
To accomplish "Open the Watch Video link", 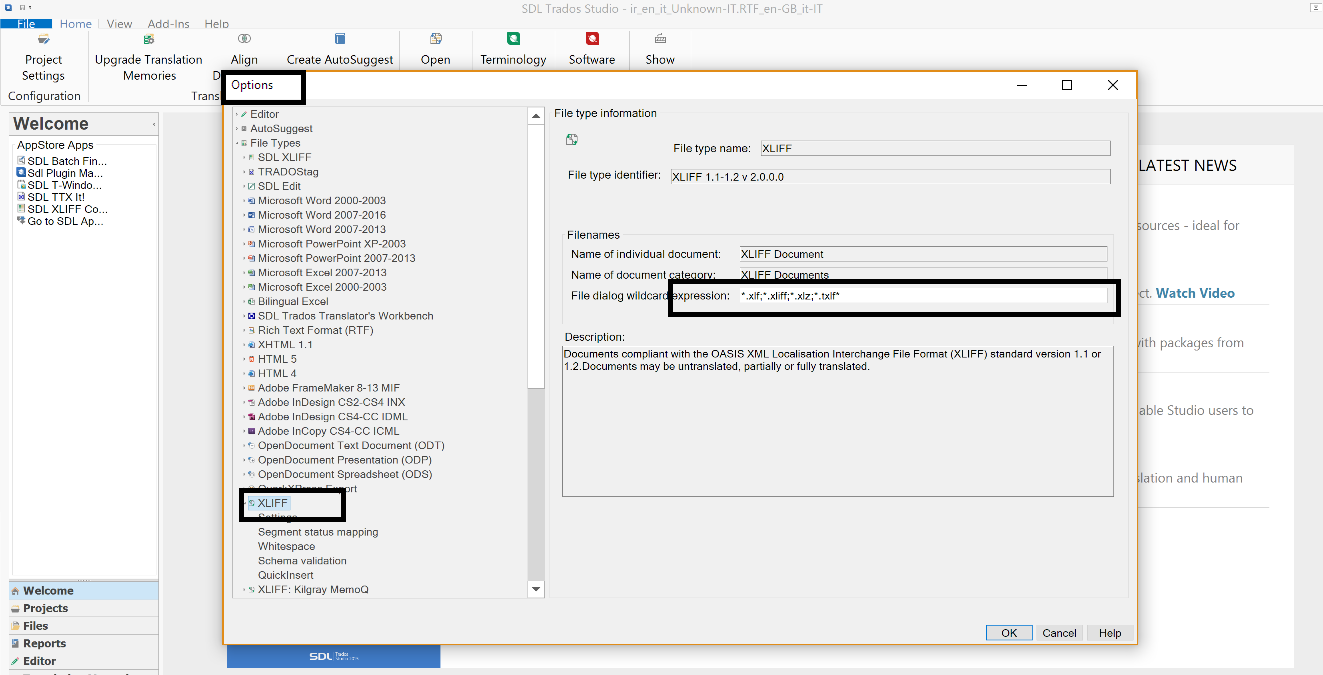I will 1195,293.
